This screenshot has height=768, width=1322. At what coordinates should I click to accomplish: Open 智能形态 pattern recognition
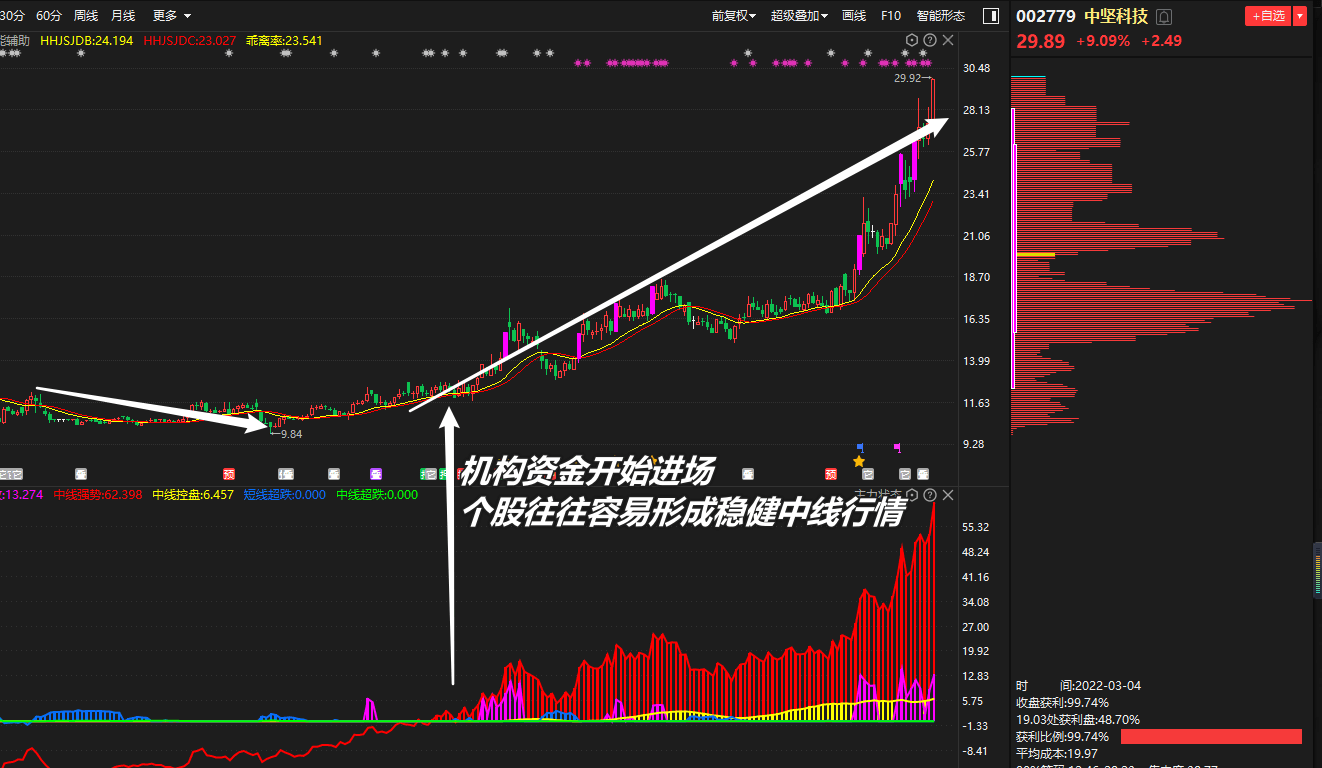click(941, 15)
